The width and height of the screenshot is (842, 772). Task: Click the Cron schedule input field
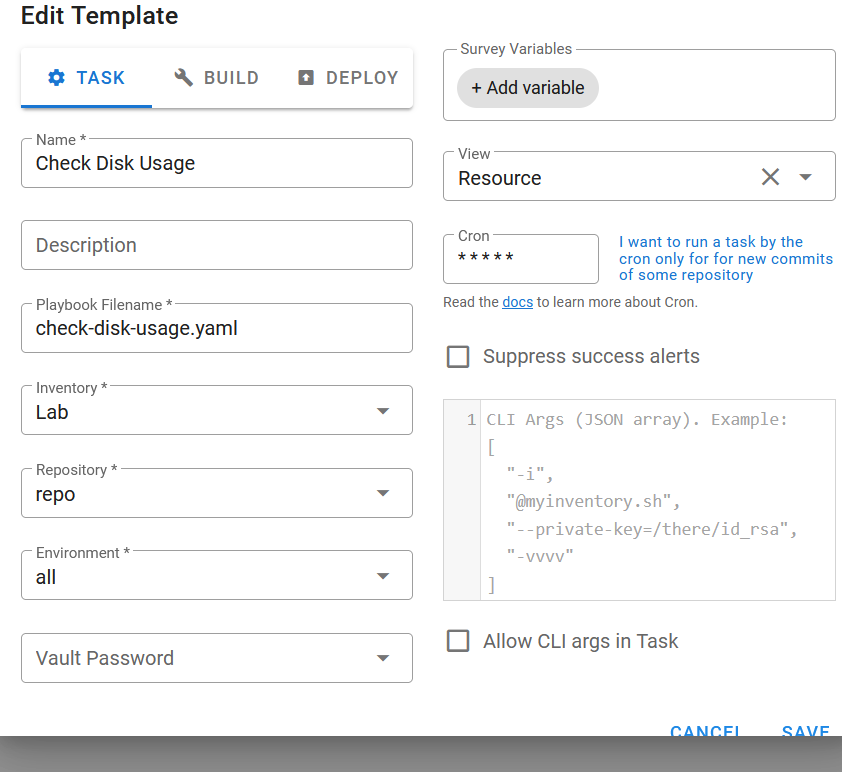521,258
